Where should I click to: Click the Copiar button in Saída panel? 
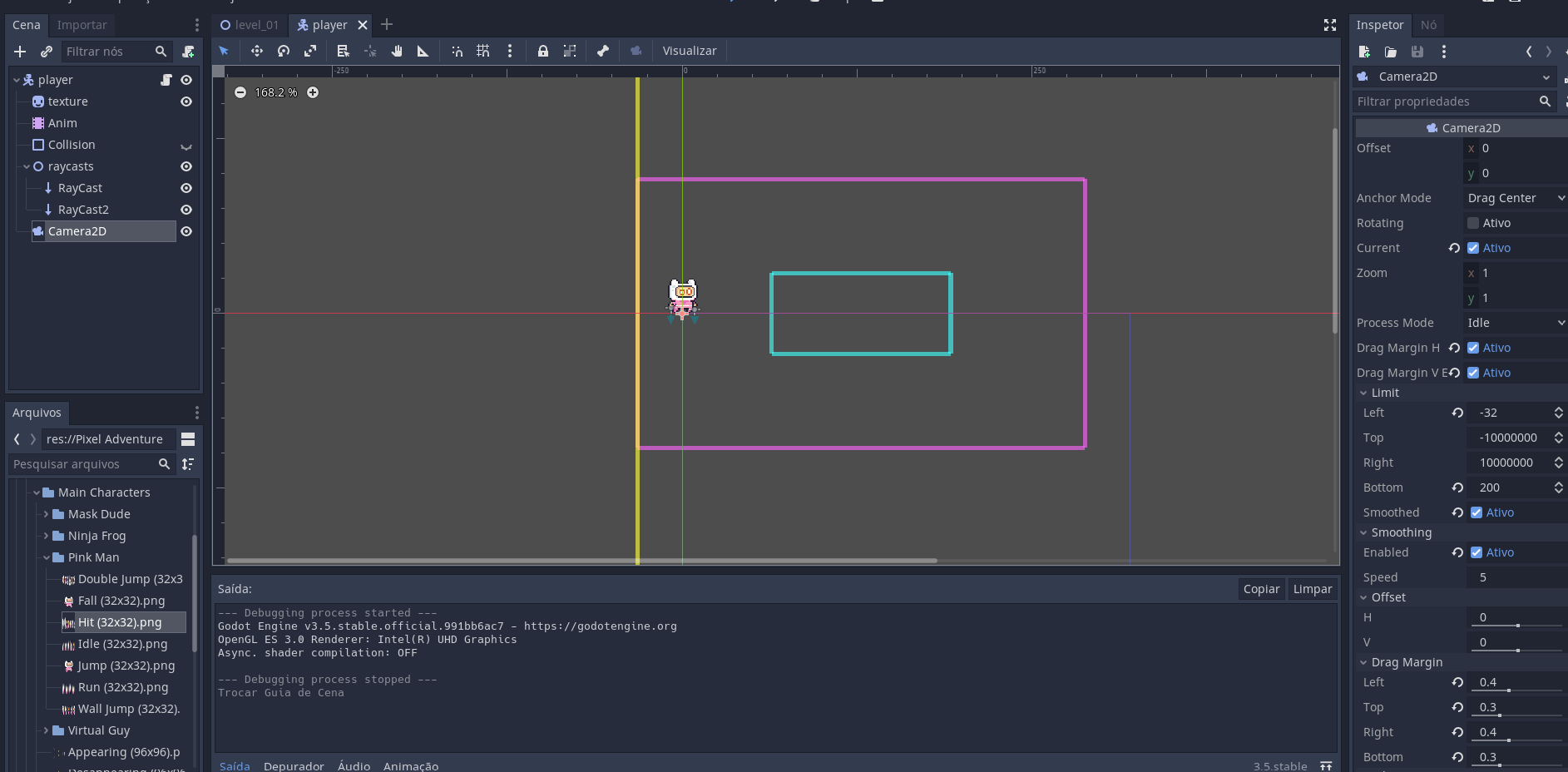click(x=1261, y=588)
